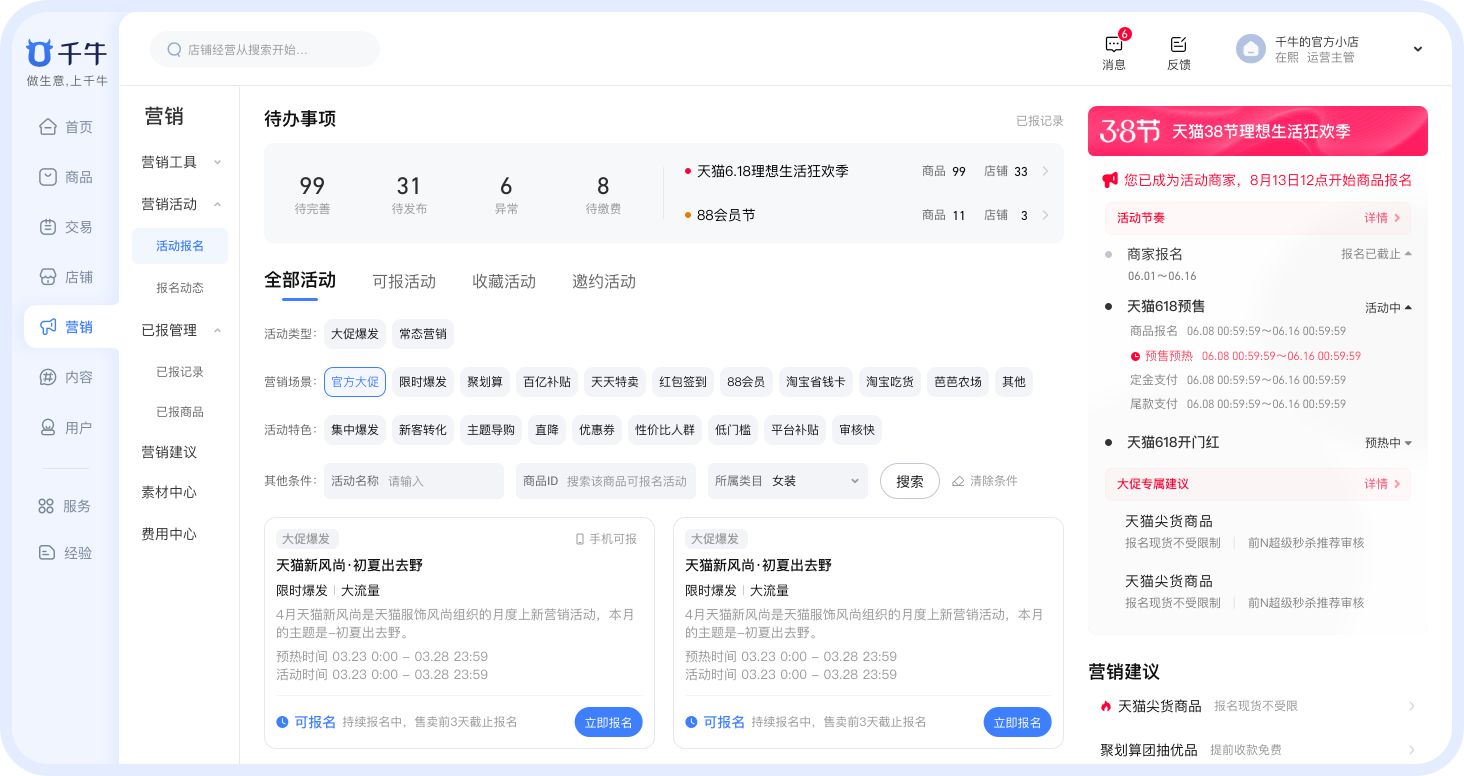This screenshot has width=1464, height=776.
Task: Click the flame icon beside 天猫尖货商品
Action: click(1106, 706)
